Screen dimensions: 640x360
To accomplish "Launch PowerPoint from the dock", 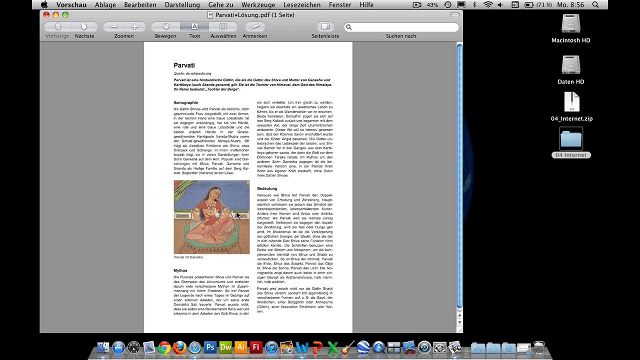I will point(318,347).
